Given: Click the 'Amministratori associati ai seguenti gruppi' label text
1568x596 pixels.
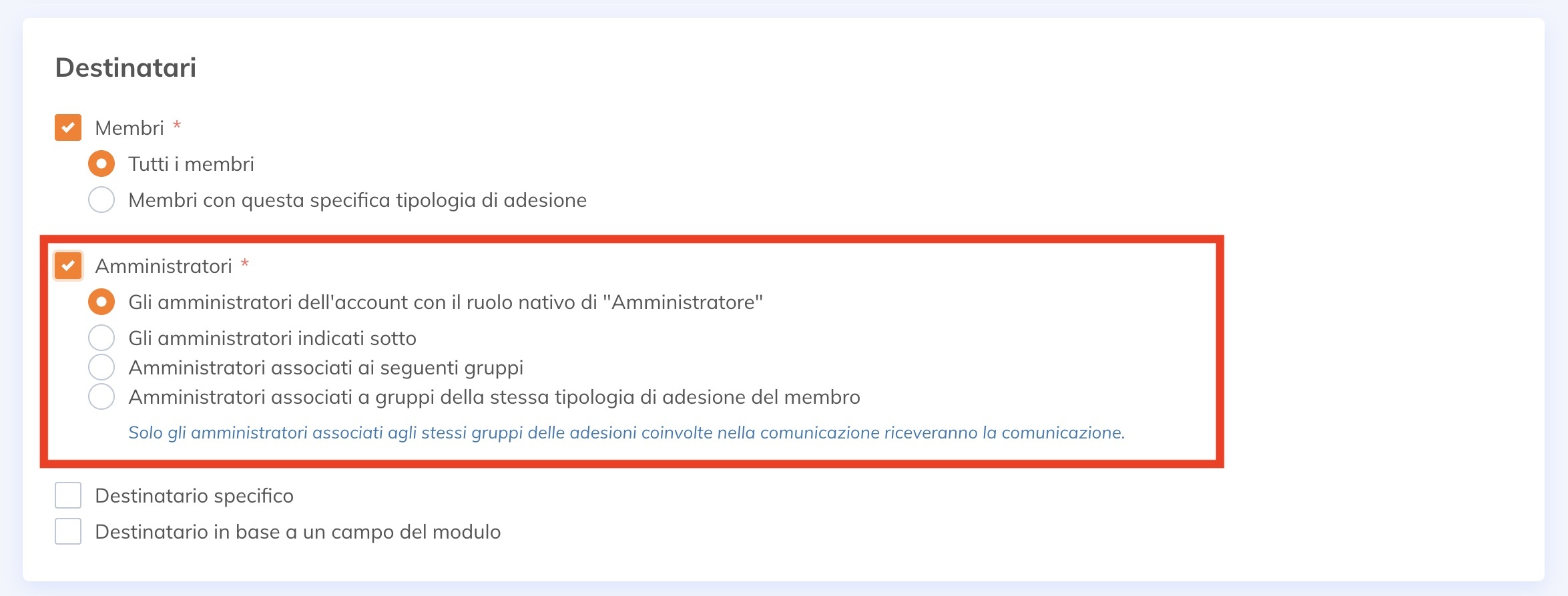Looking at the screenshot, I should coord(326,367).
